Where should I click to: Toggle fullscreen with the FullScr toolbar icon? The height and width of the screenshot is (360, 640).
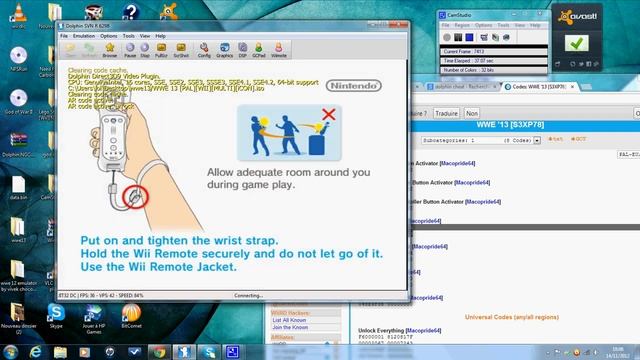(x=161, y=50)
